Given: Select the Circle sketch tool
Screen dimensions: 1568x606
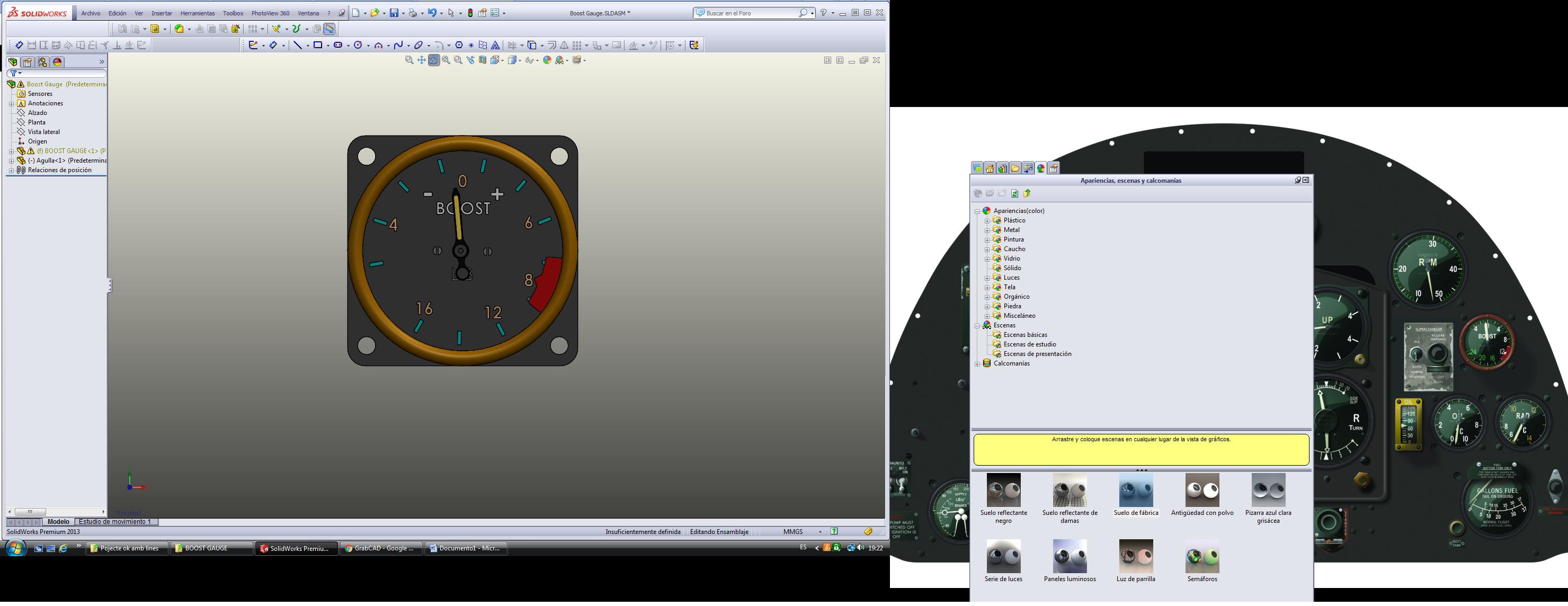Looking at the screenshot, I should coord(358,45).
